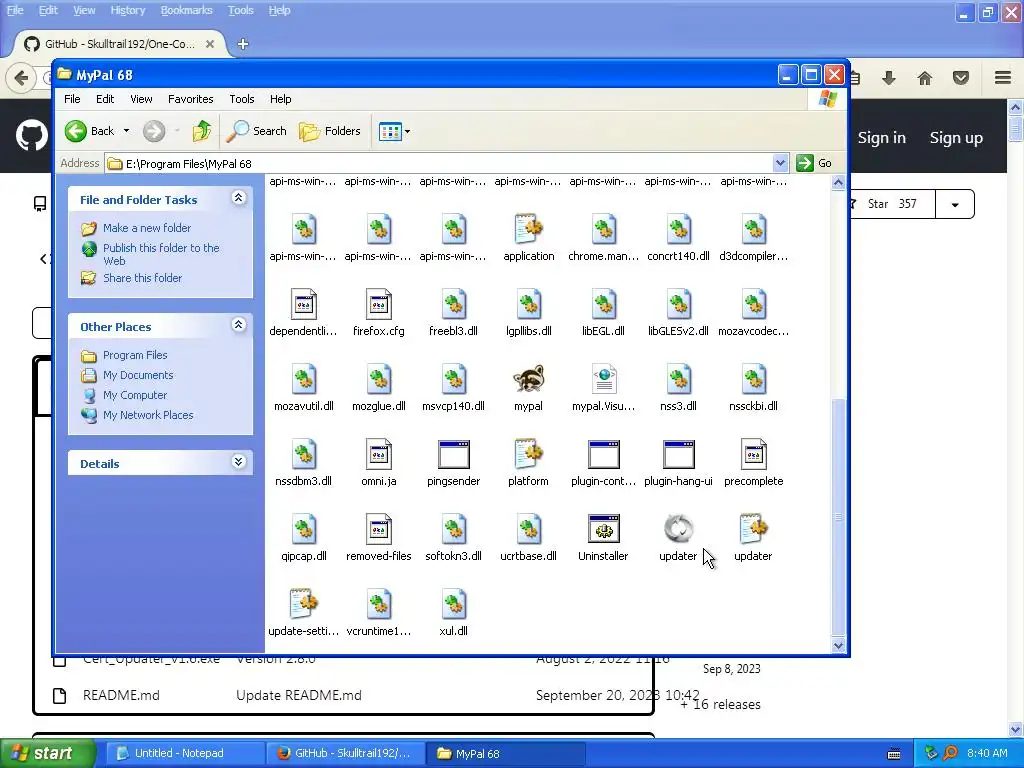Select the removed-files file icon
This screenshot has height=768, width=1024.
(379, 529)
